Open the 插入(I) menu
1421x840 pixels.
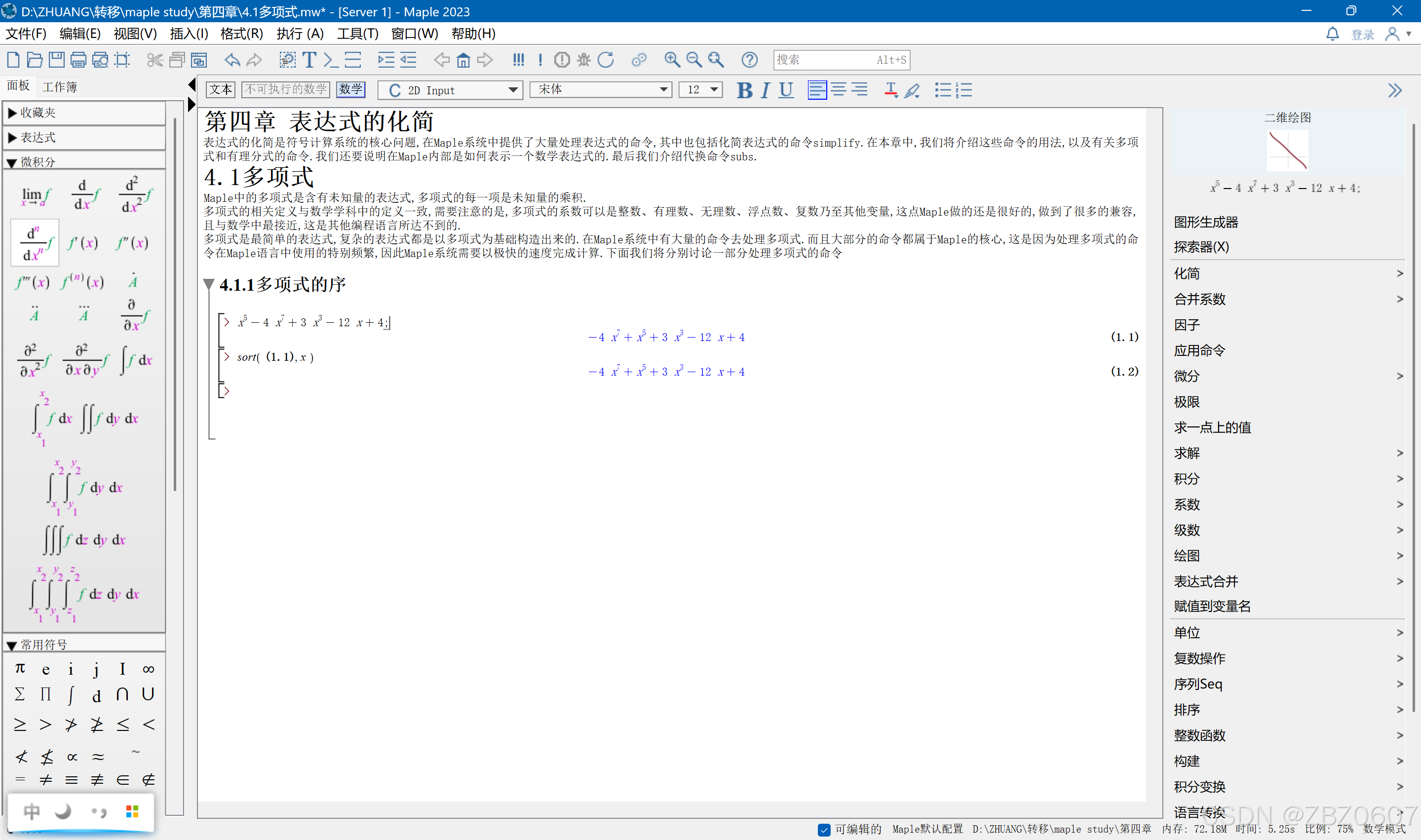coord(189,34)
